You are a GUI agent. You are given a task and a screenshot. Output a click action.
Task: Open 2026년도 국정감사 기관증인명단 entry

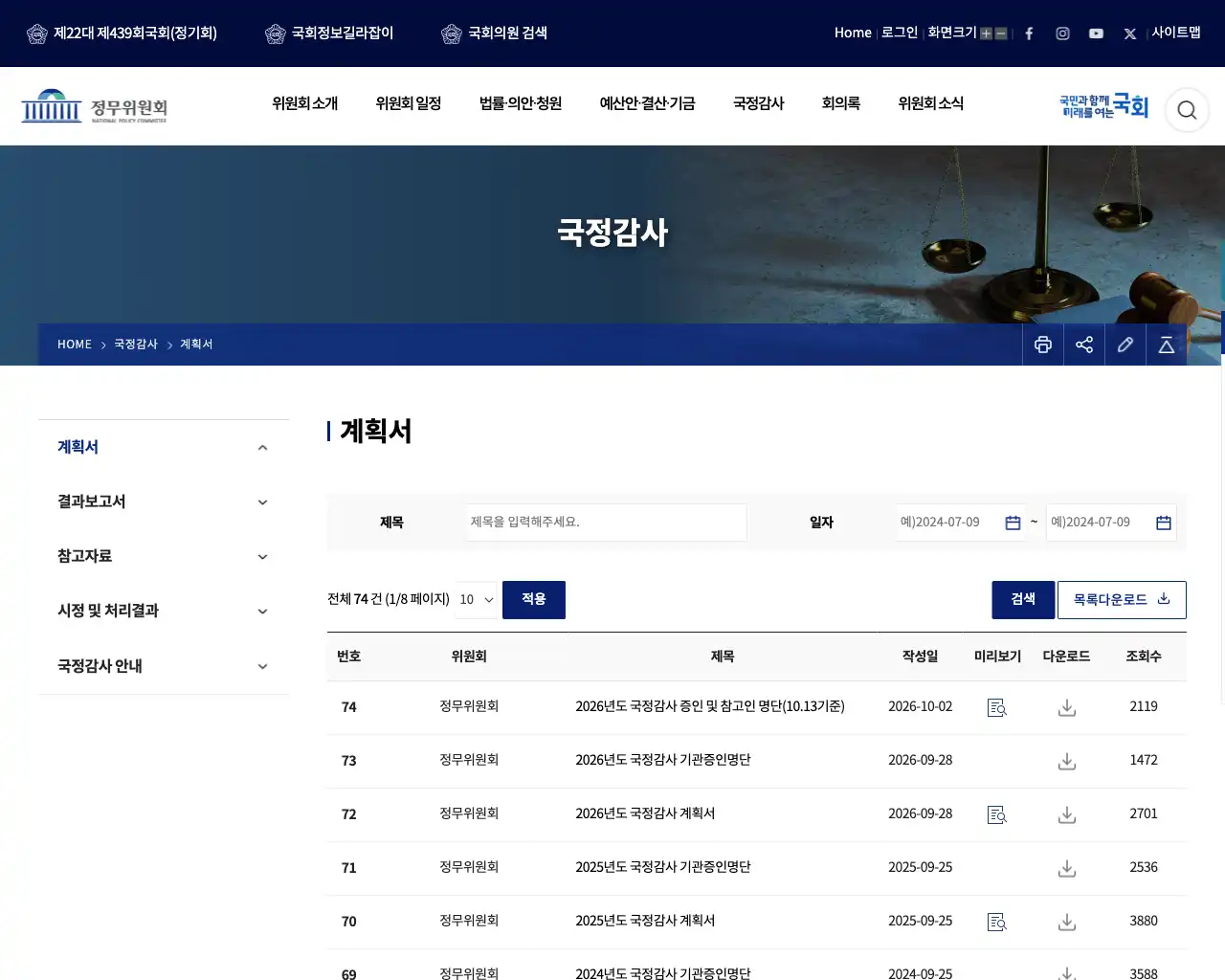click(663, 760)
